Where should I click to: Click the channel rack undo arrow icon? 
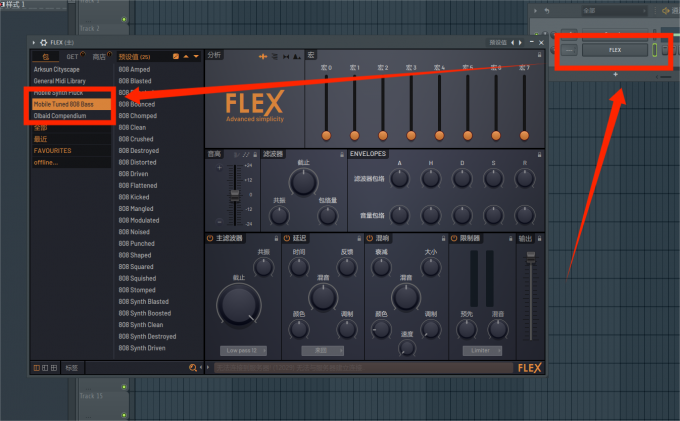[x=547, y=11]
